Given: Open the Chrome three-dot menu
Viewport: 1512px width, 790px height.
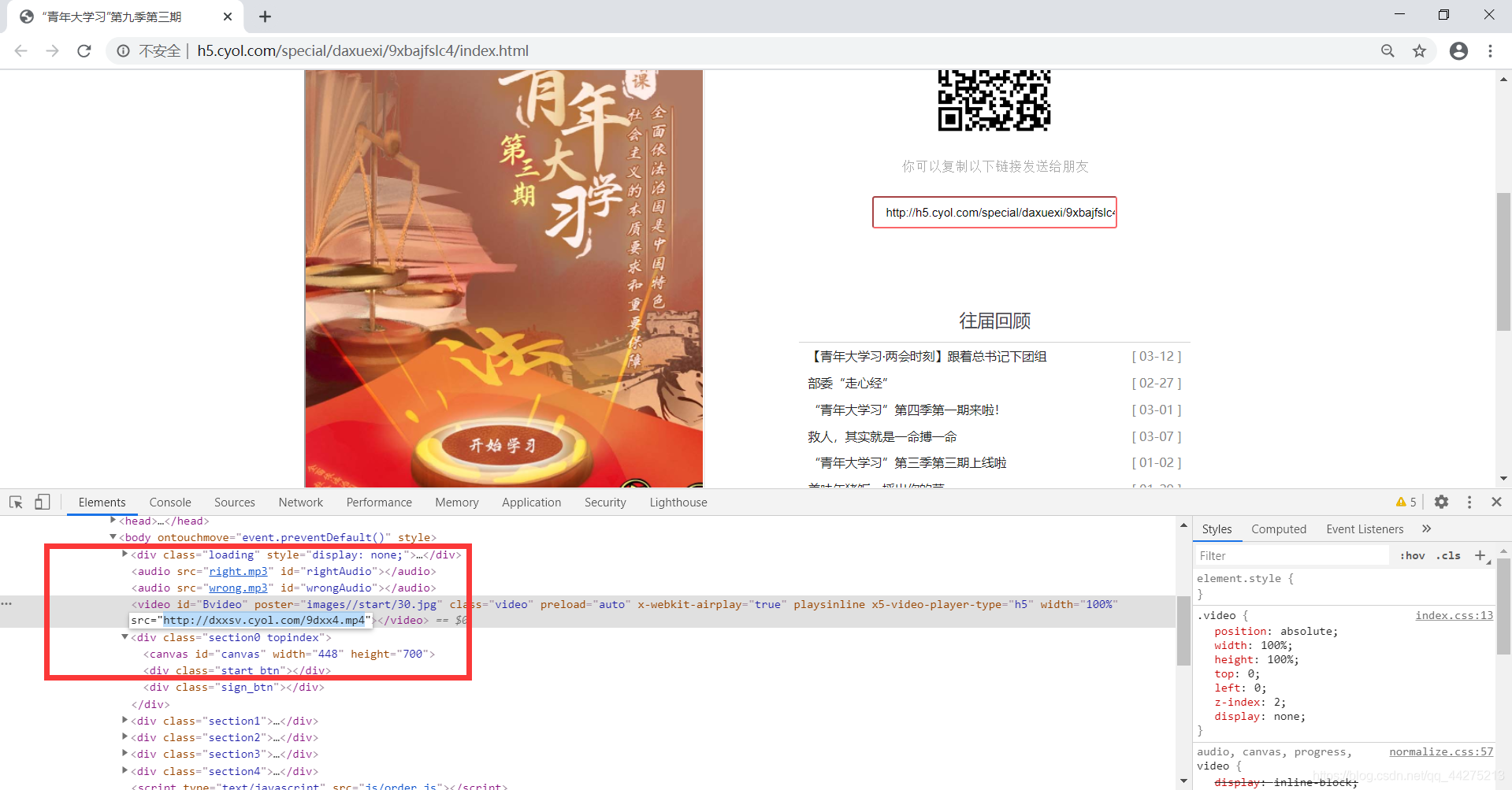Looking at the screenshot, I should 1490,51.
